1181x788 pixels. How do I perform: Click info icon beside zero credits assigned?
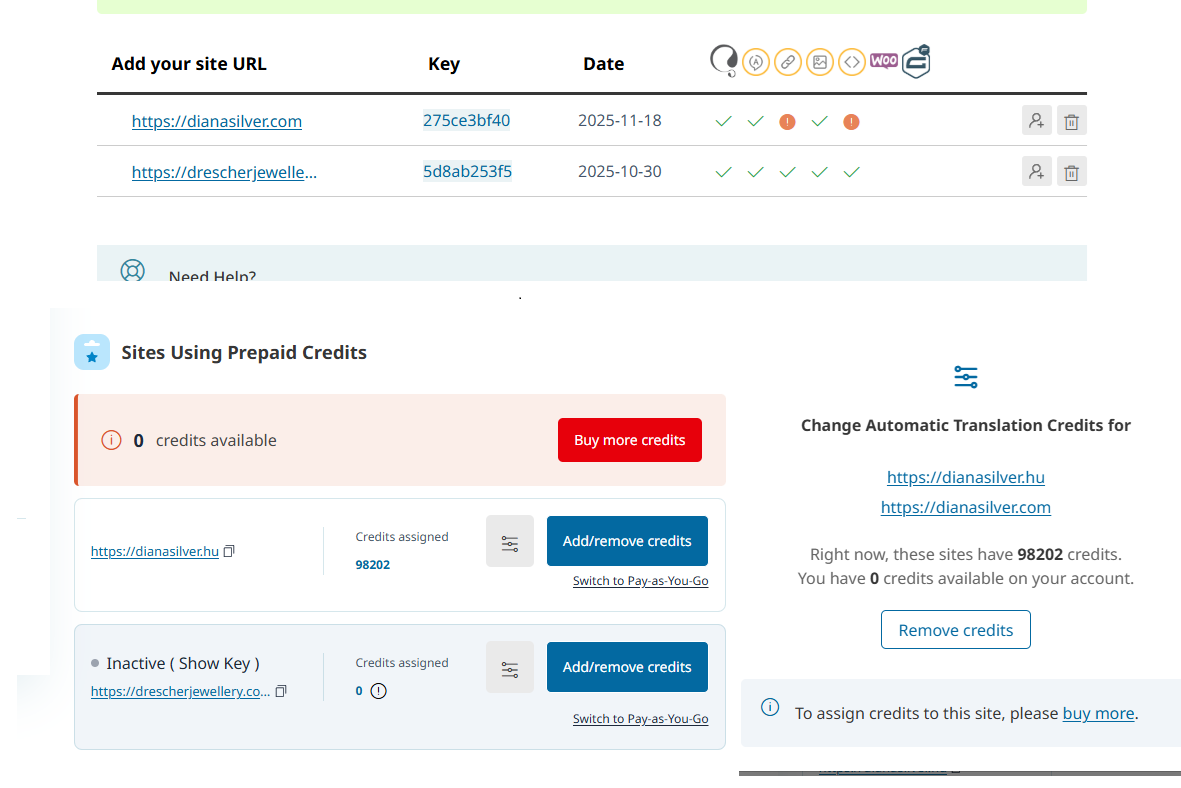(378, 690)
